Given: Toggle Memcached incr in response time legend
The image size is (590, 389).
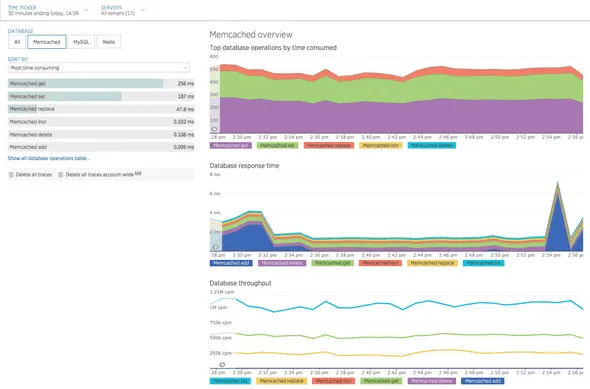Looking at the screenshot, I should [380, 263].
